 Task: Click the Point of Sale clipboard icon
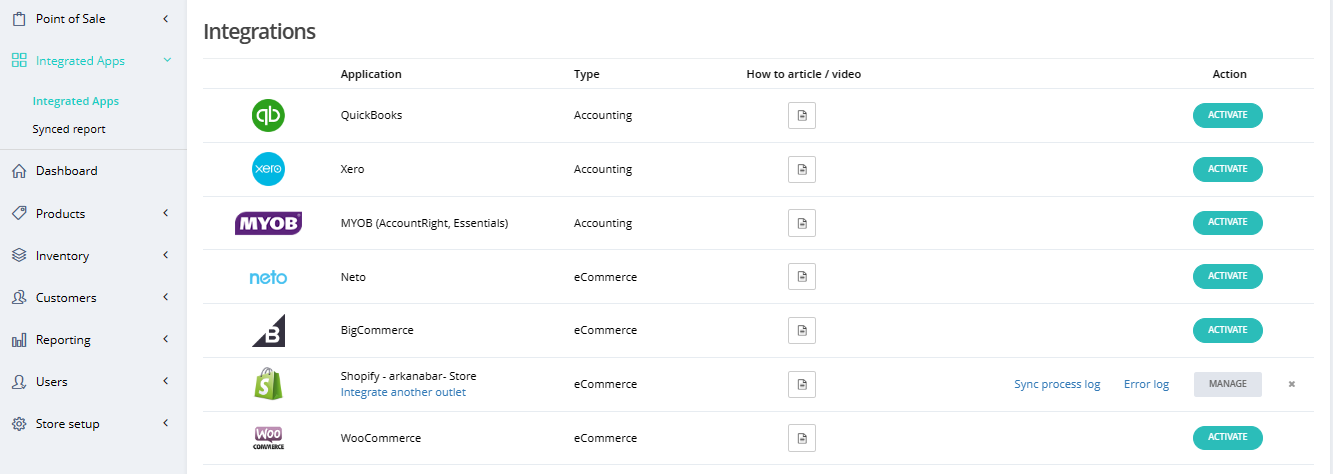coord(19,19)
